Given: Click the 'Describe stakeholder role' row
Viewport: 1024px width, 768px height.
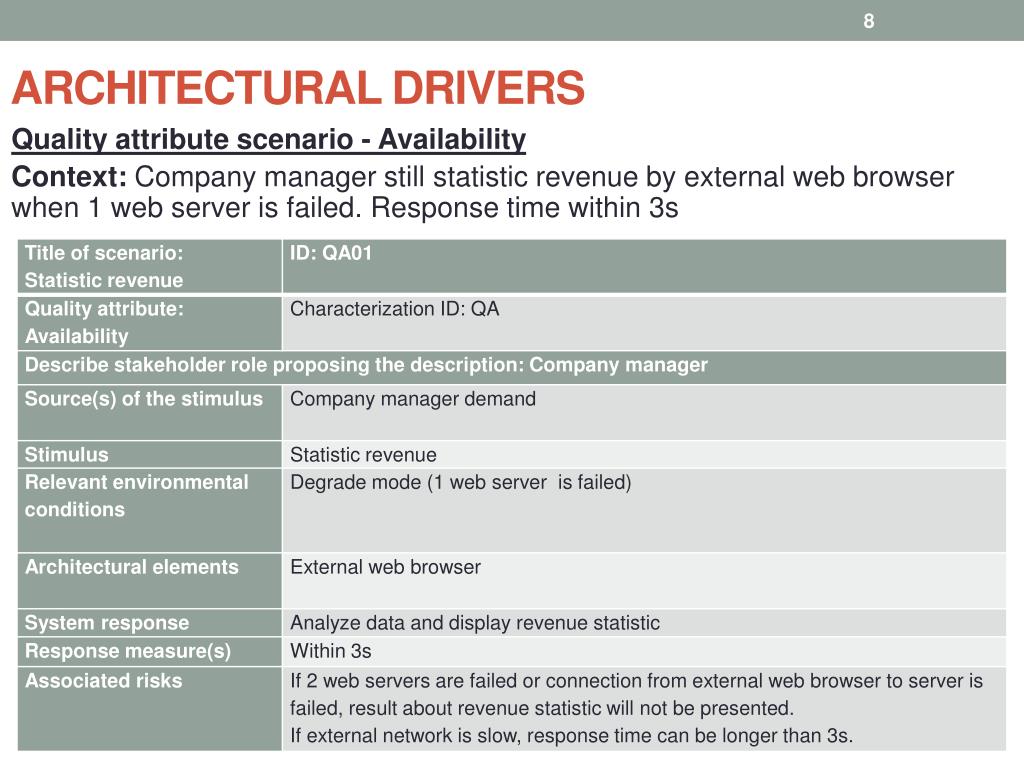Looking at the screenshot, I should 511,367.
